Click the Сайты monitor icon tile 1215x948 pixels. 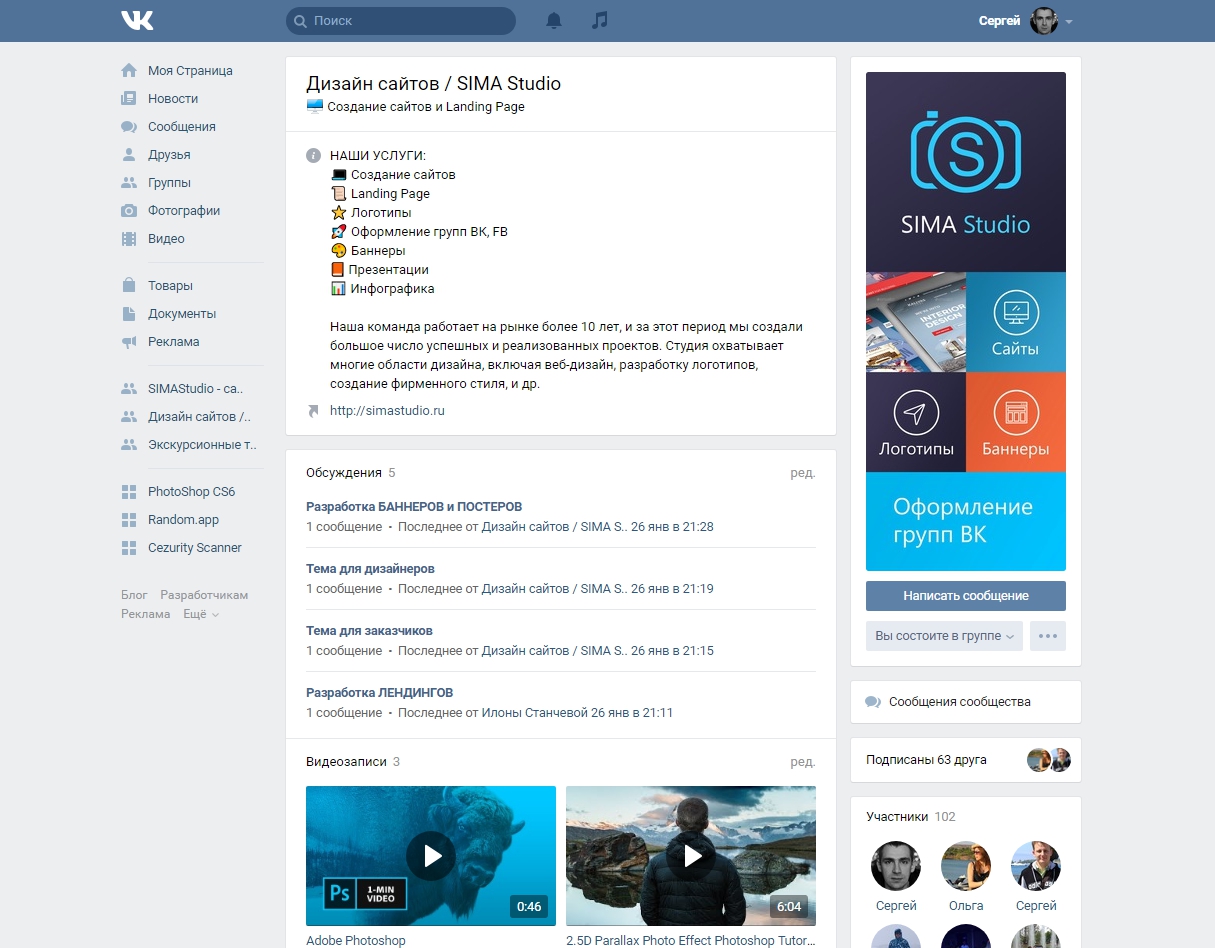point(1016,322)
